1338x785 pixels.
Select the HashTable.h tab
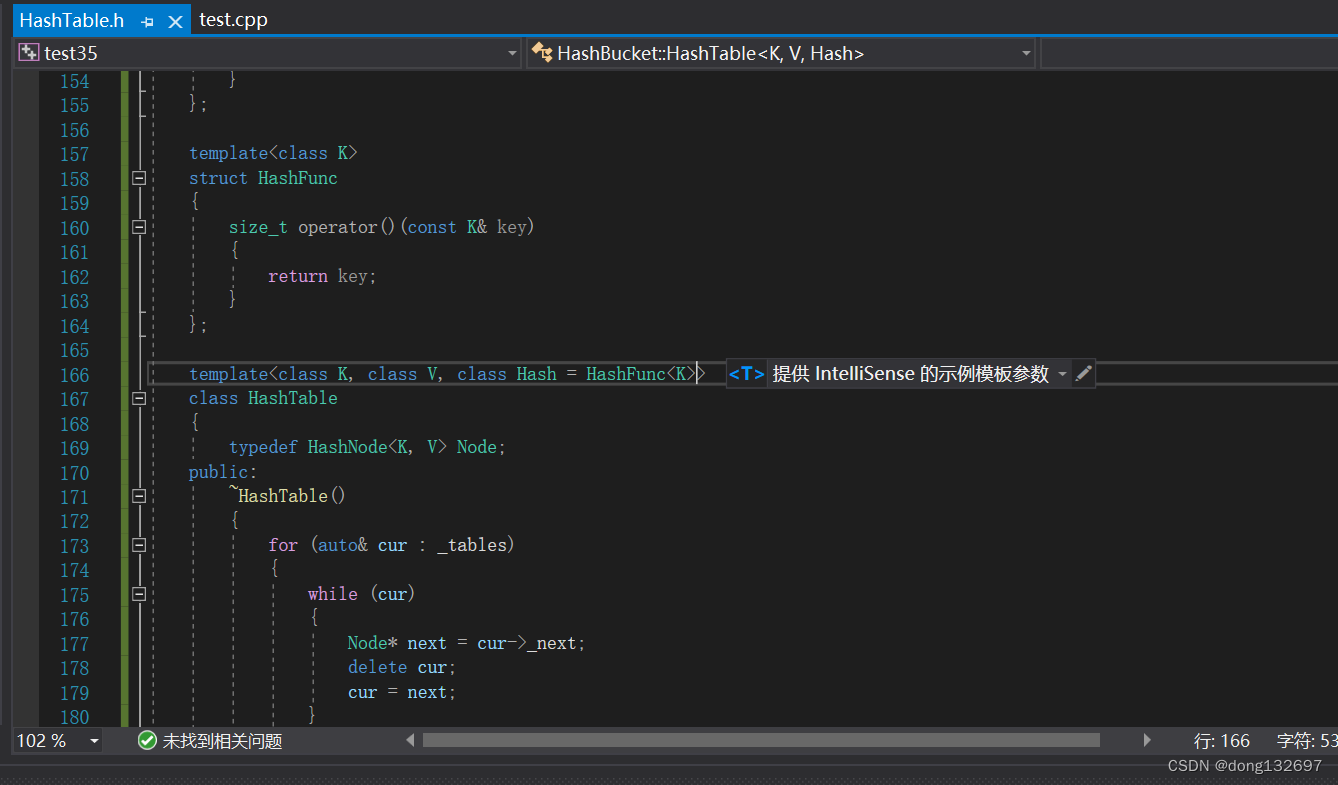point(72,20)
